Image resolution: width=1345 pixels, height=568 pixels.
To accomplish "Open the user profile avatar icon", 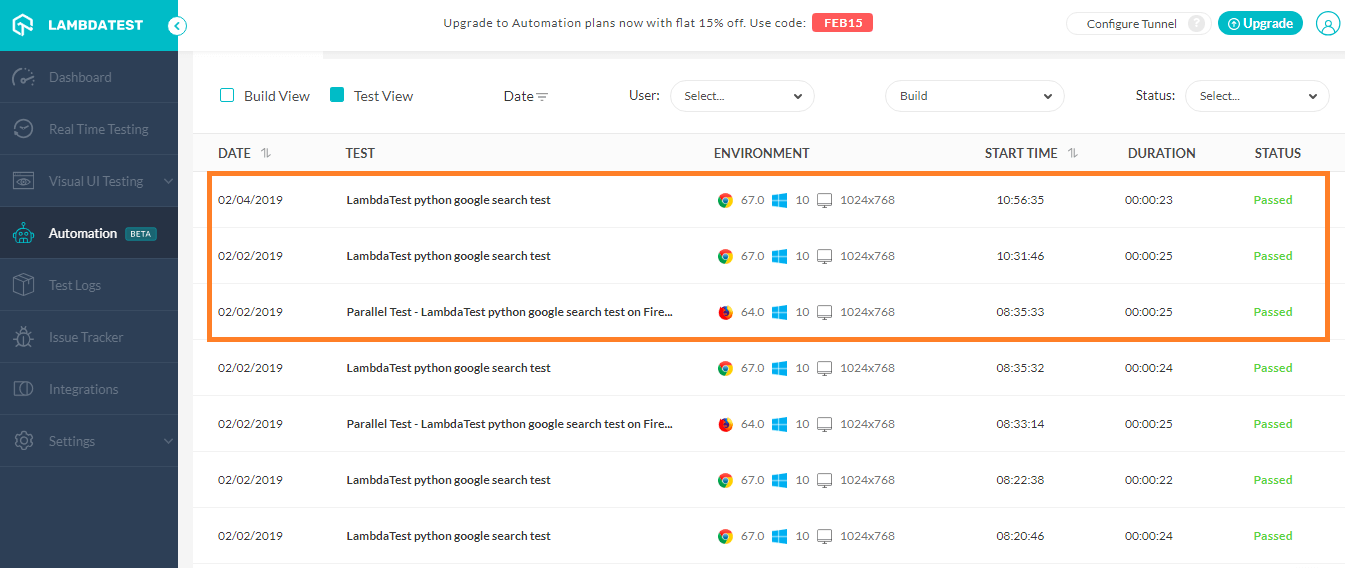I will [x=1327, y=24].
